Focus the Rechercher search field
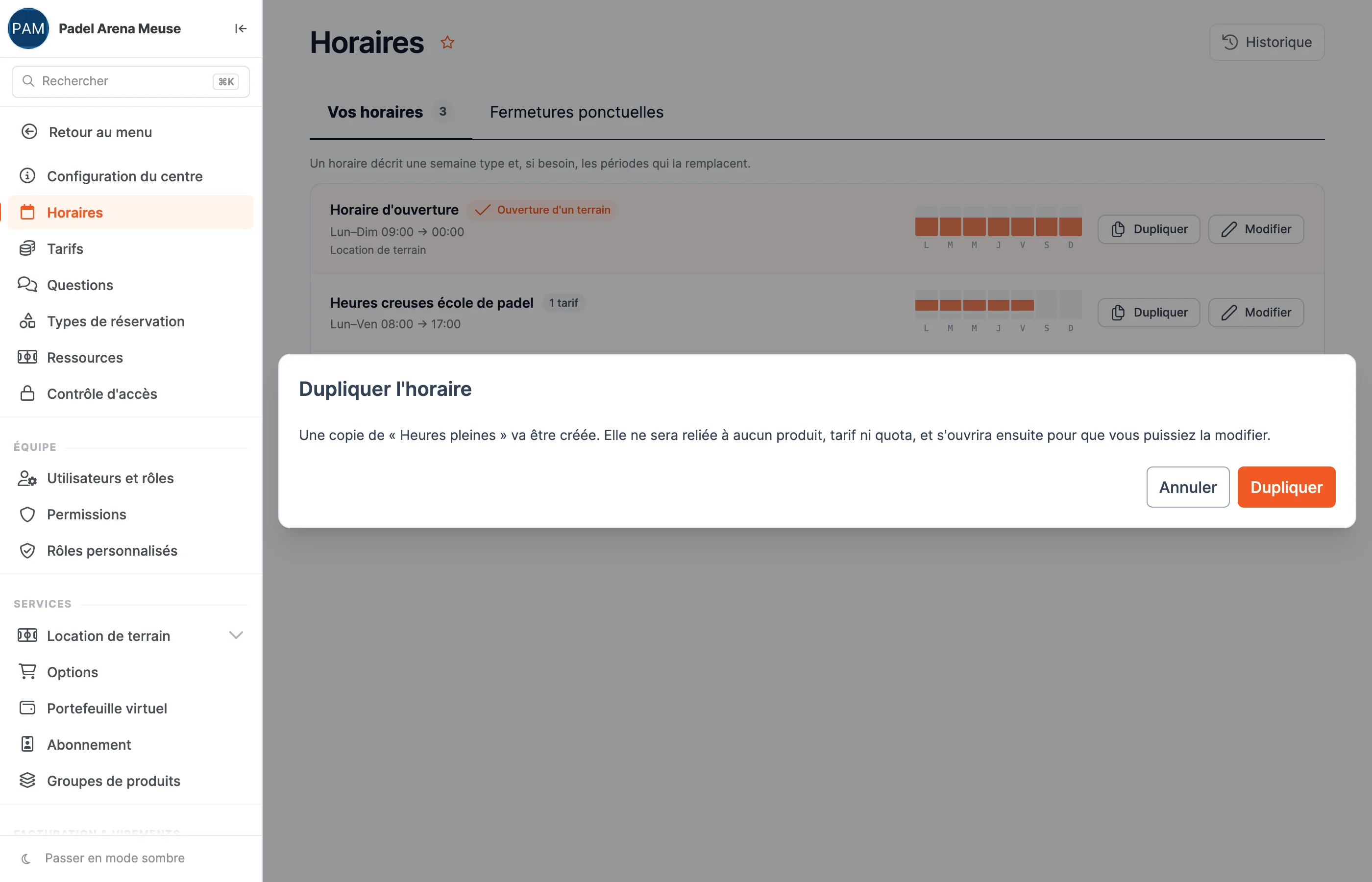The image size is (1372, 882). tap(130, 81)
